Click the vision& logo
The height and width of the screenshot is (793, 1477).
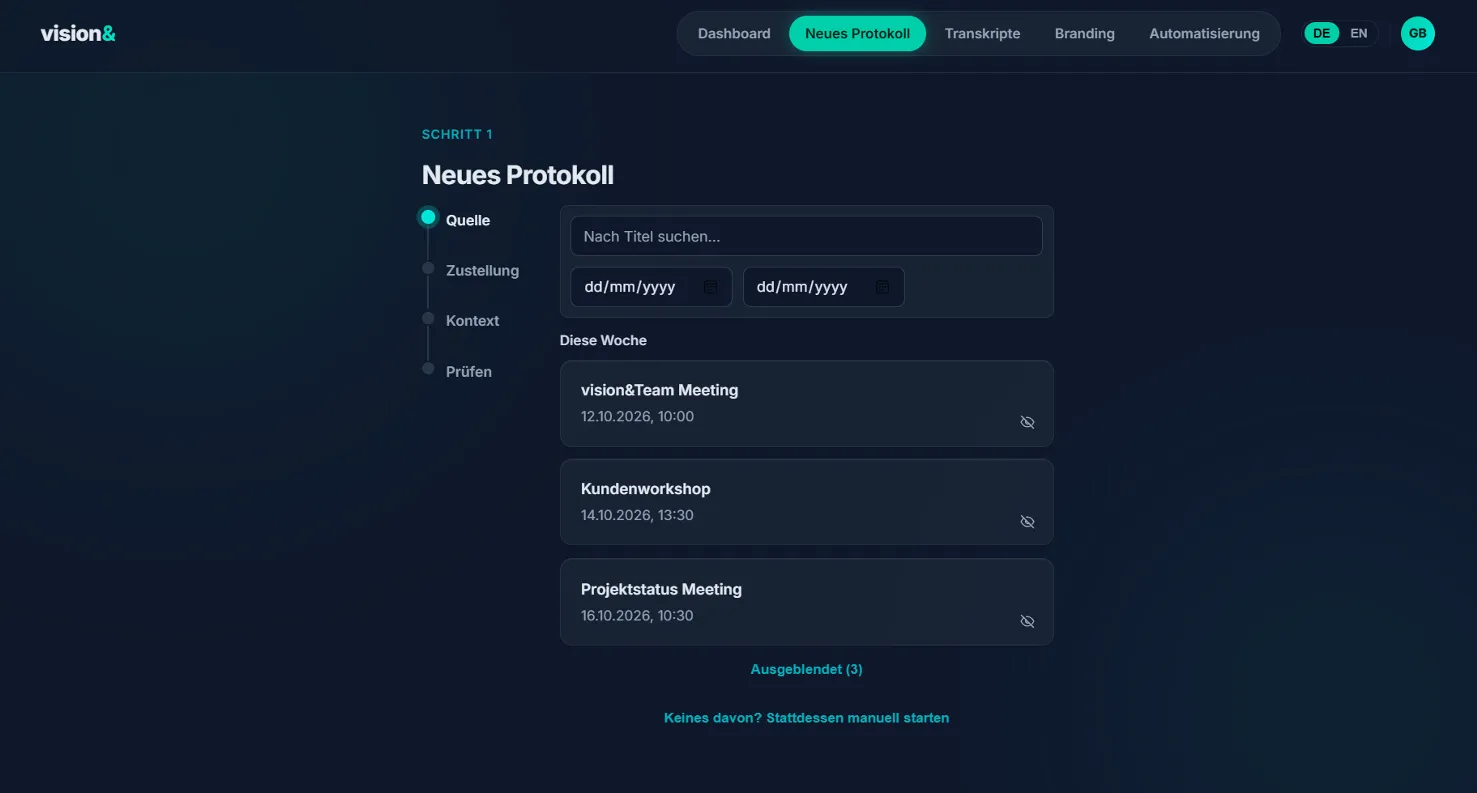78,33
